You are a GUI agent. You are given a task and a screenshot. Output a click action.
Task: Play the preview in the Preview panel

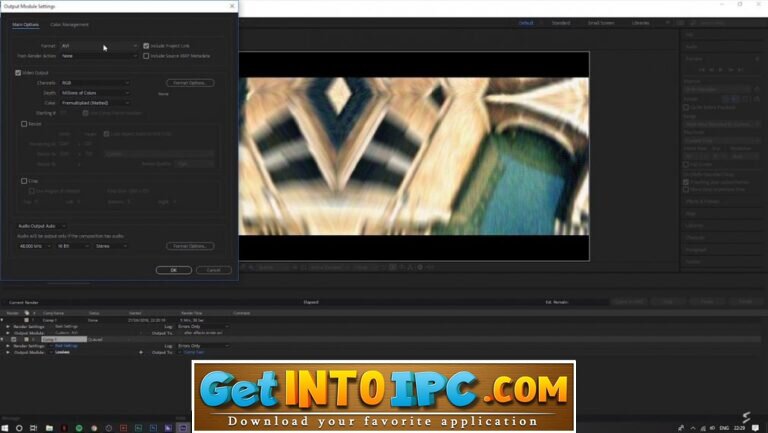[x=720, y=70]
